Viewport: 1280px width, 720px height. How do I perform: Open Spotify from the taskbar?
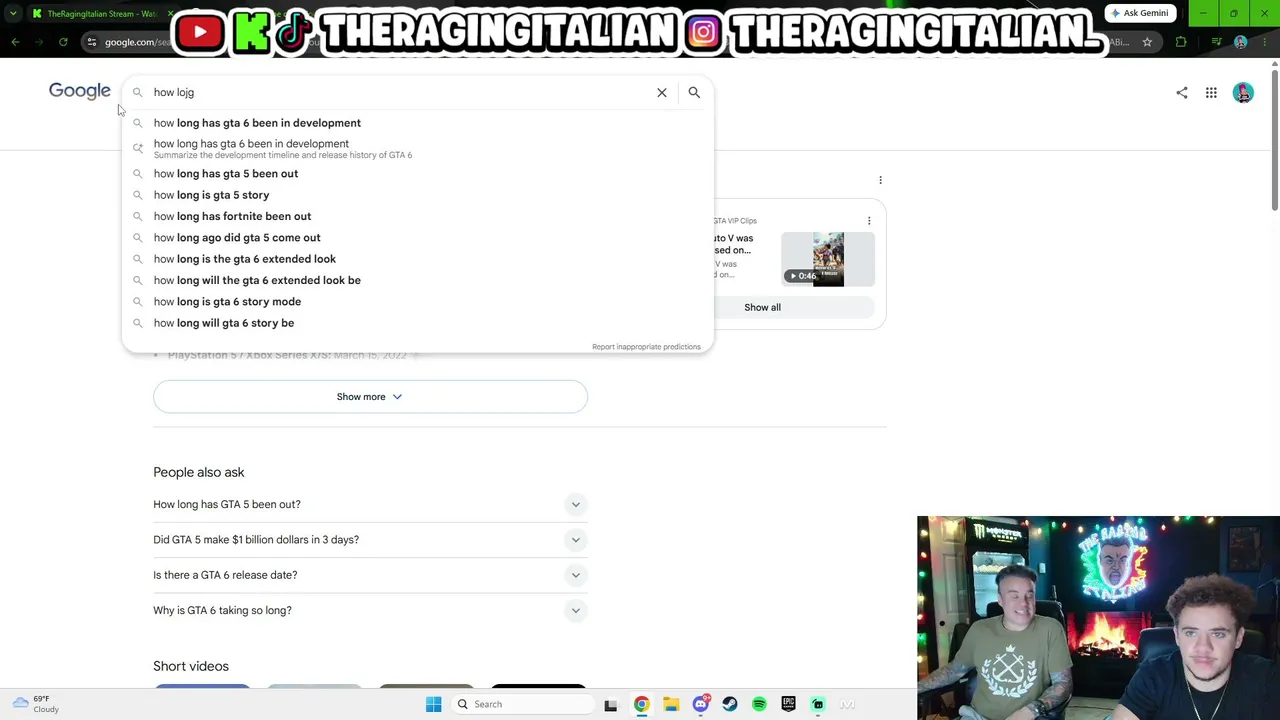click(x=759, y=704)
